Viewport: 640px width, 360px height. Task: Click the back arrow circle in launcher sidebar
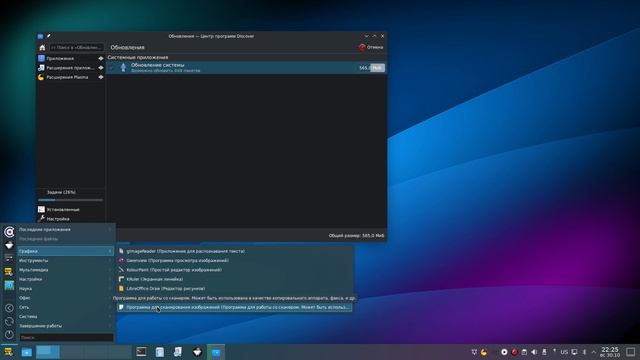tap(9, 308)
